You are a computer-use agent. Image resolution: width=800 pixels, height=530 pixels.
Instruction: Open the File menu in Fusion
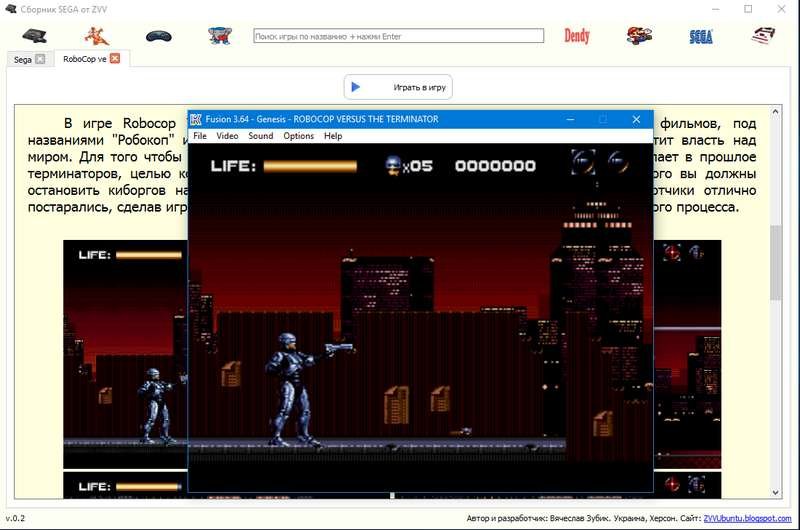tap(200, 136)
